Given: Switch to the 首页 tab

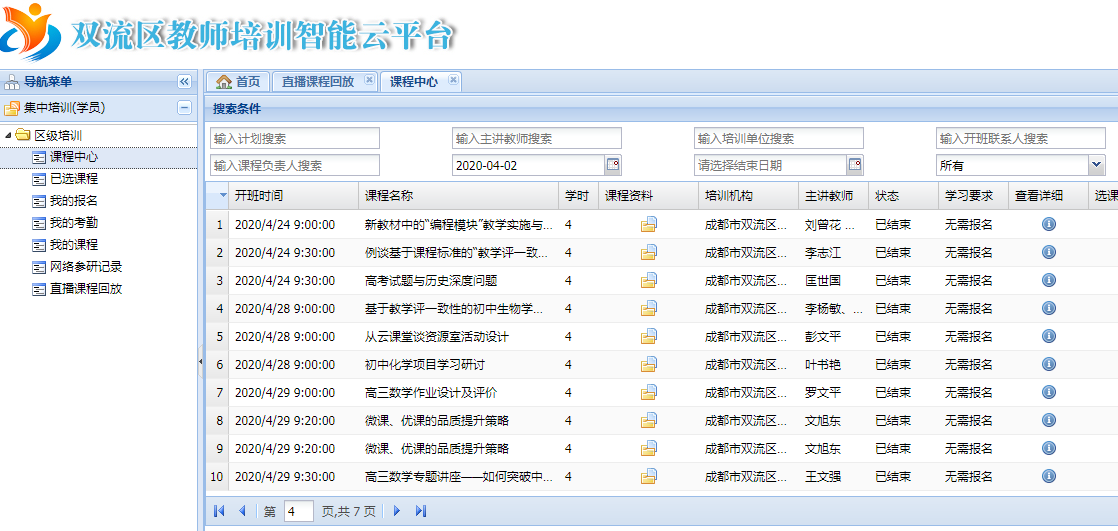Looking at the screenshot, I should (239, 82).
